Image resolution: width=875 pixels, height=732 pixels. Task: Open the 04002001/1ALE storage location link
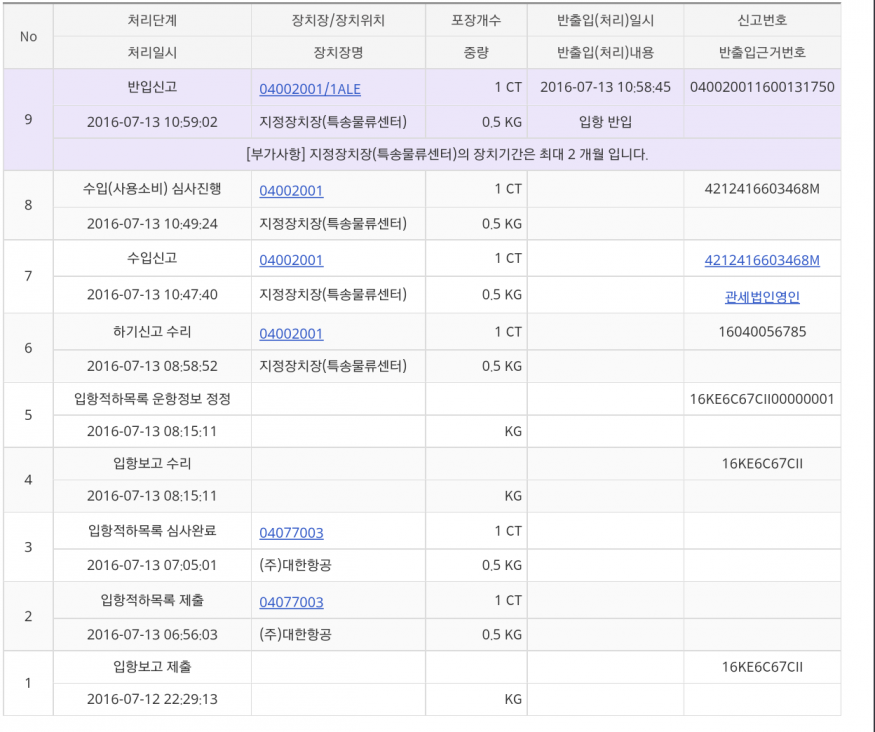click(x=309, y=90)
